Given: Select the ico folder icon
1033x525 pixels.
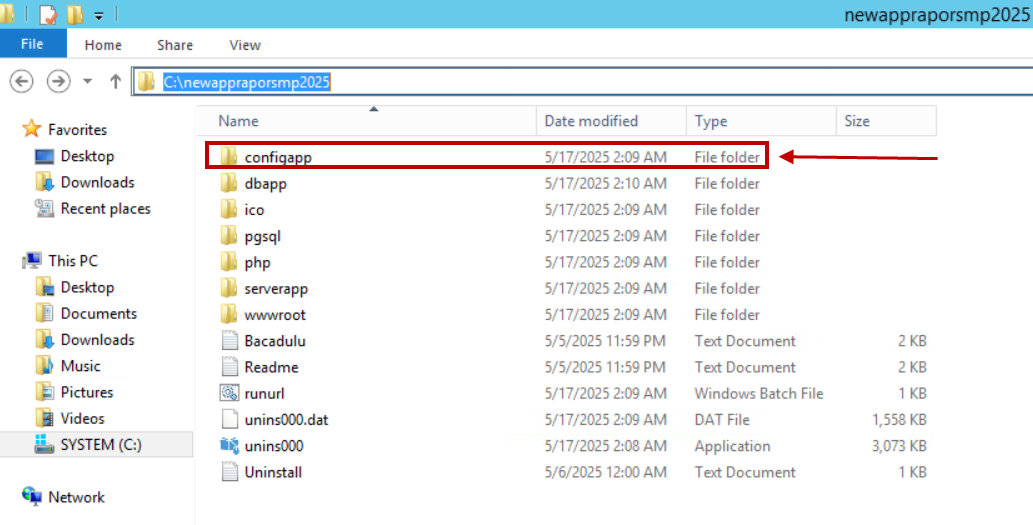Looking at the screenshot, I should point(229,209).
